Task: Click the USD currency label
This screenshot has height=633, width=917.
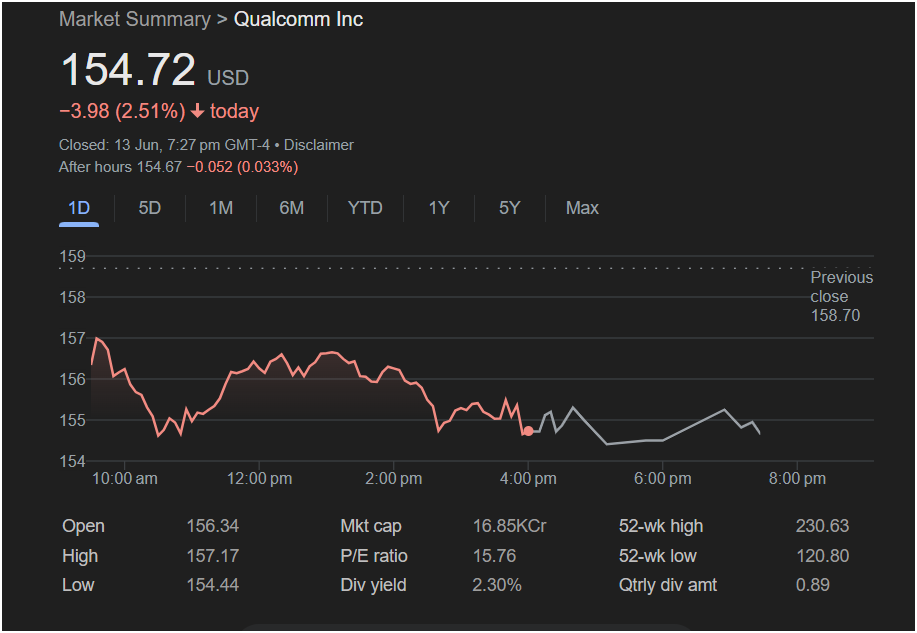Action: tap(228, 78)
